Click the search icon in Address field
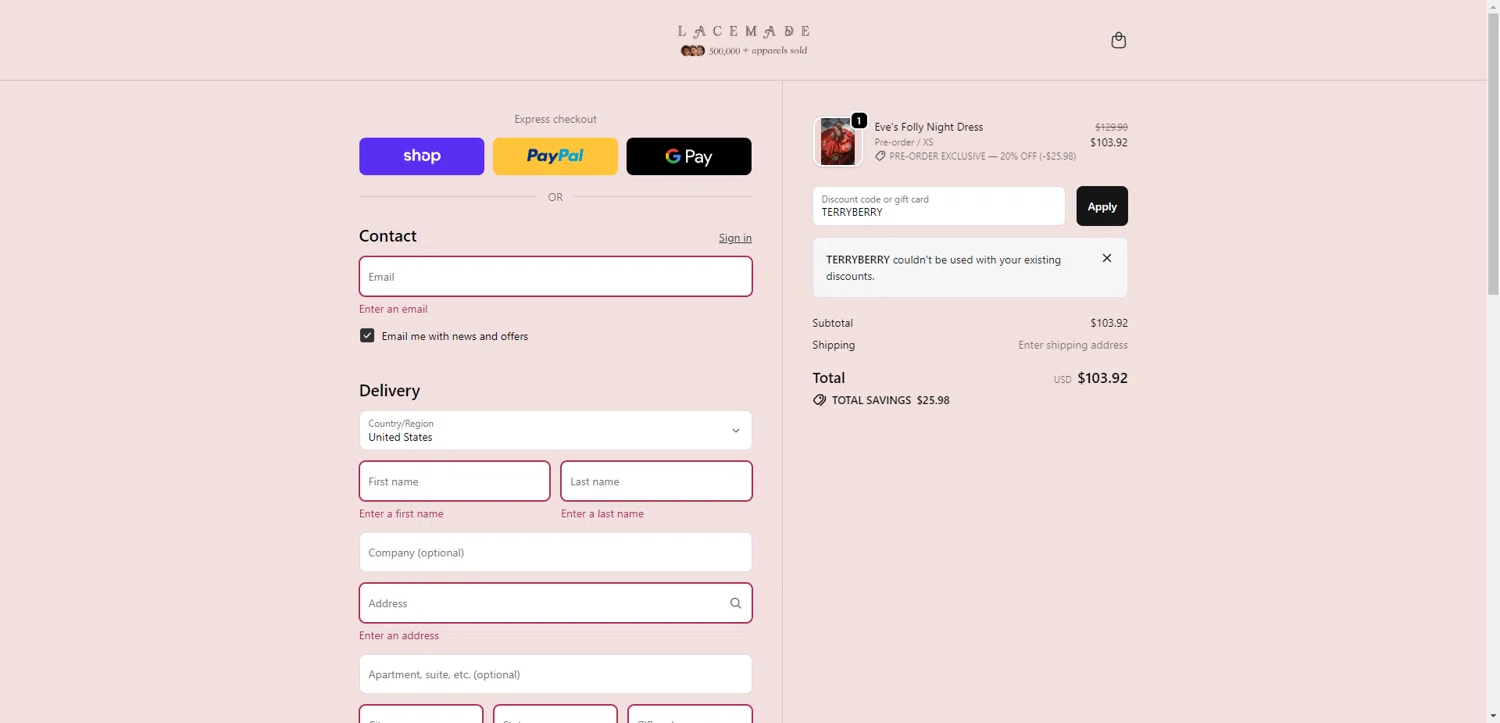Screen dimensions: 1500x723 (735, 603)
